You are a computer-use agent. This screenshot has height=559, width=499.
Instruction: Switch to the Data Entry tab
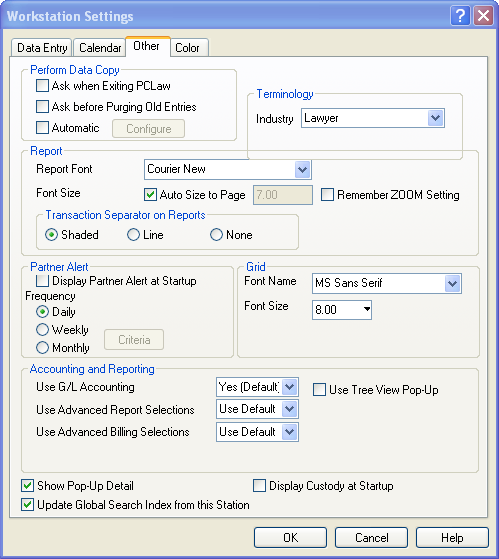point(42,48)
